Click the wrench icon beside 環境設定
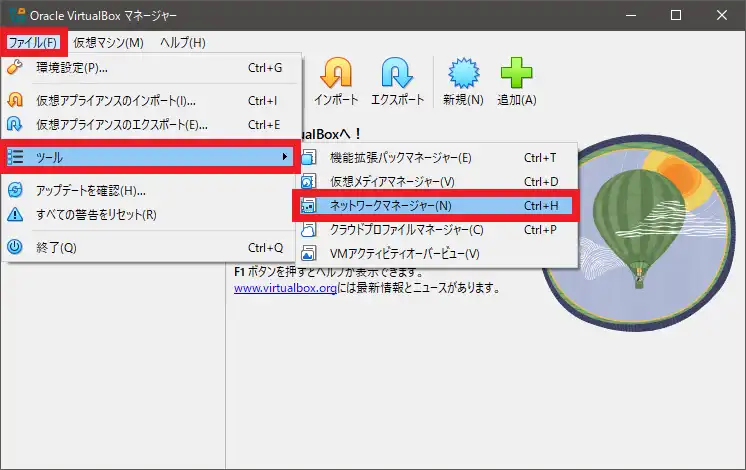 [15, 68]
